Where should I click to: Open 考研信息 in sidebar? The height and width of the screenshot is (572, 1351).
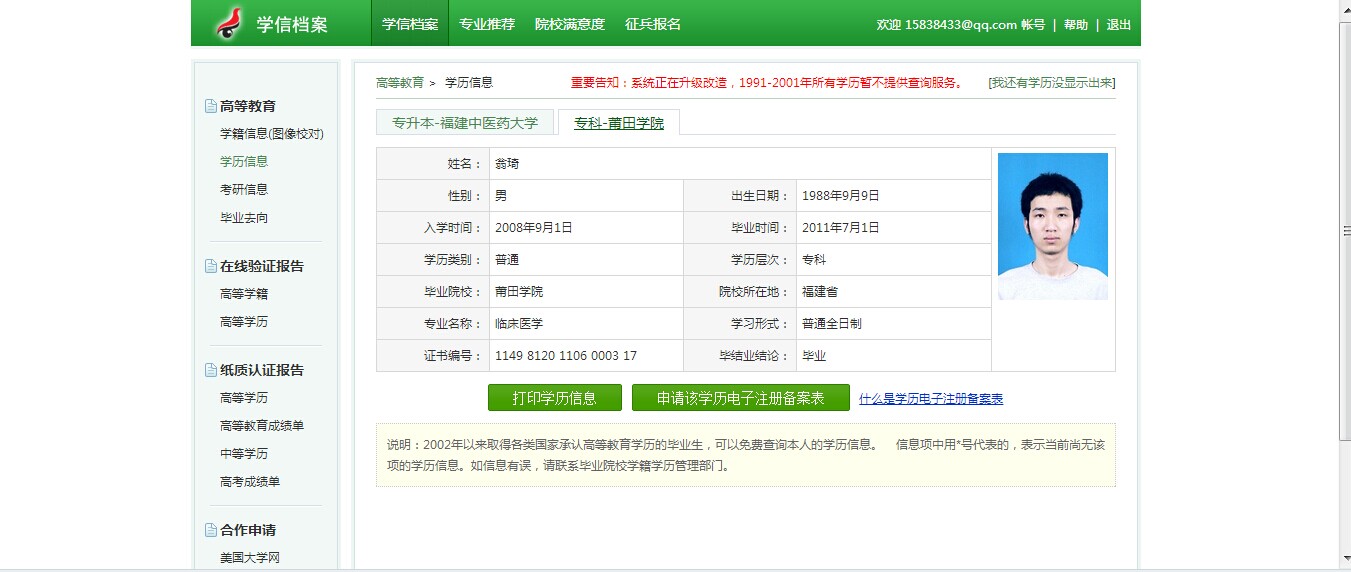[244, 189]
